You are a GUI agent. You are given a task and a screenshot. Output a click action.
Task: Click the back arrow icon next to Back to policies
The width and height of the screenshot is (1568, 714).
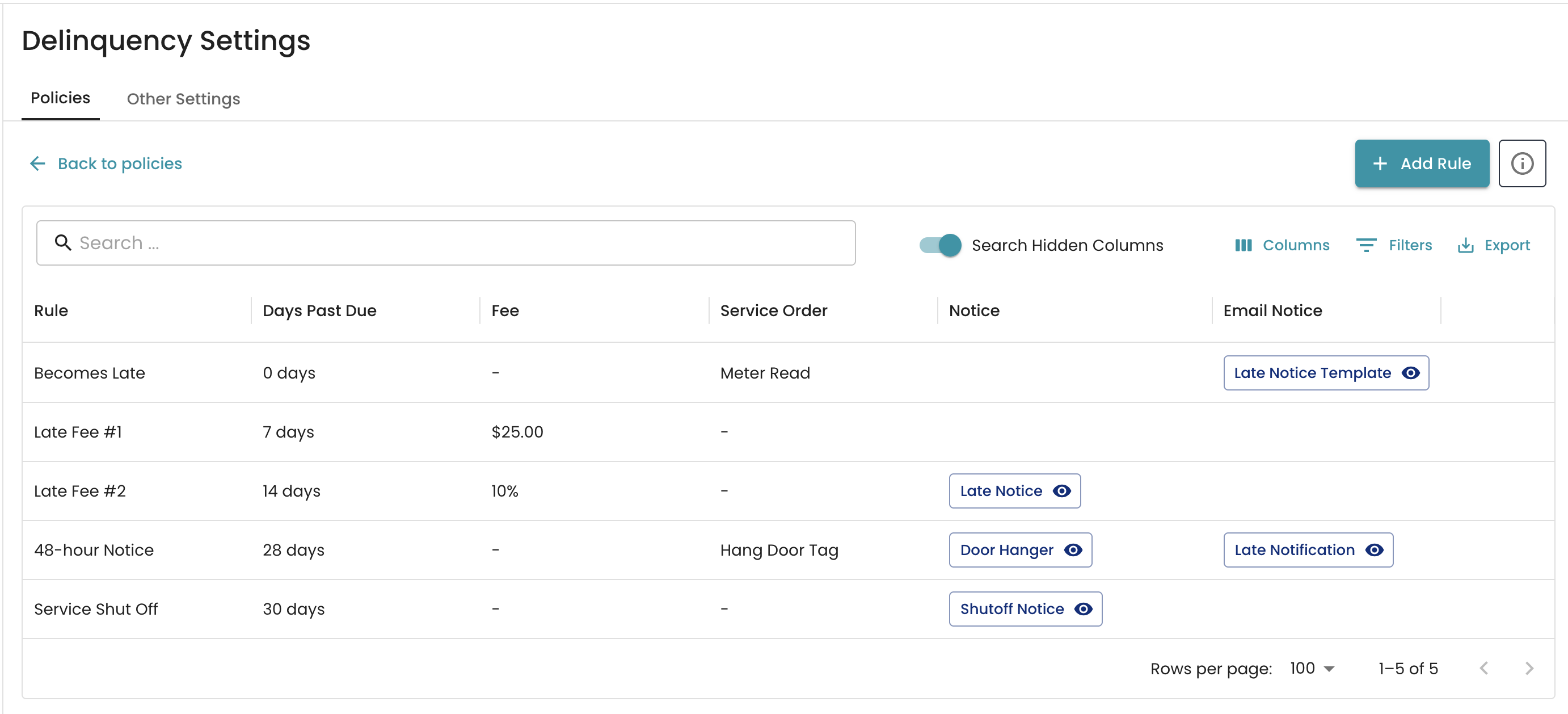pos(38,163)
